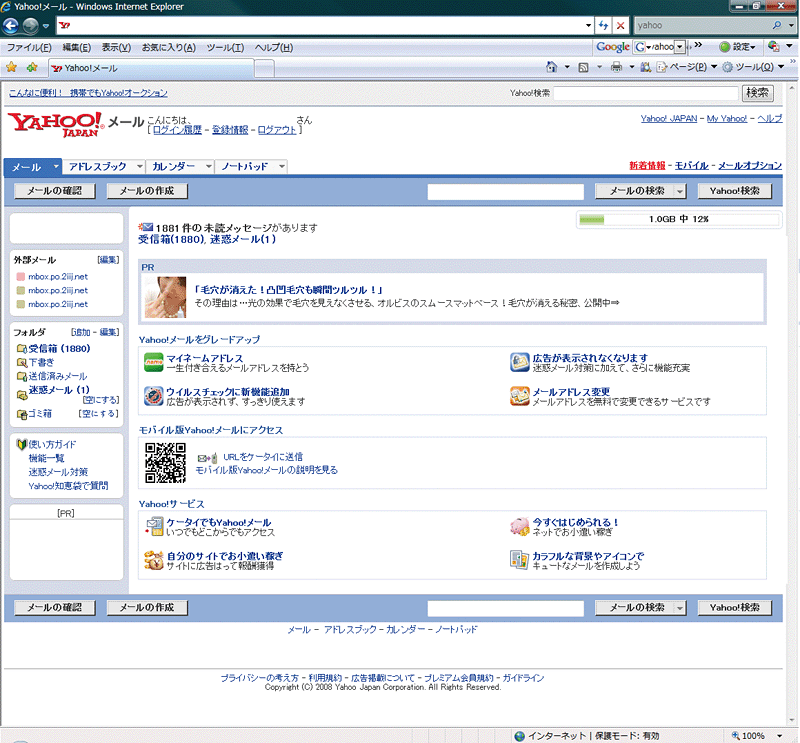Click the Print icon in command bar
The width and height of the screenshot is (800, 743).
616,67
